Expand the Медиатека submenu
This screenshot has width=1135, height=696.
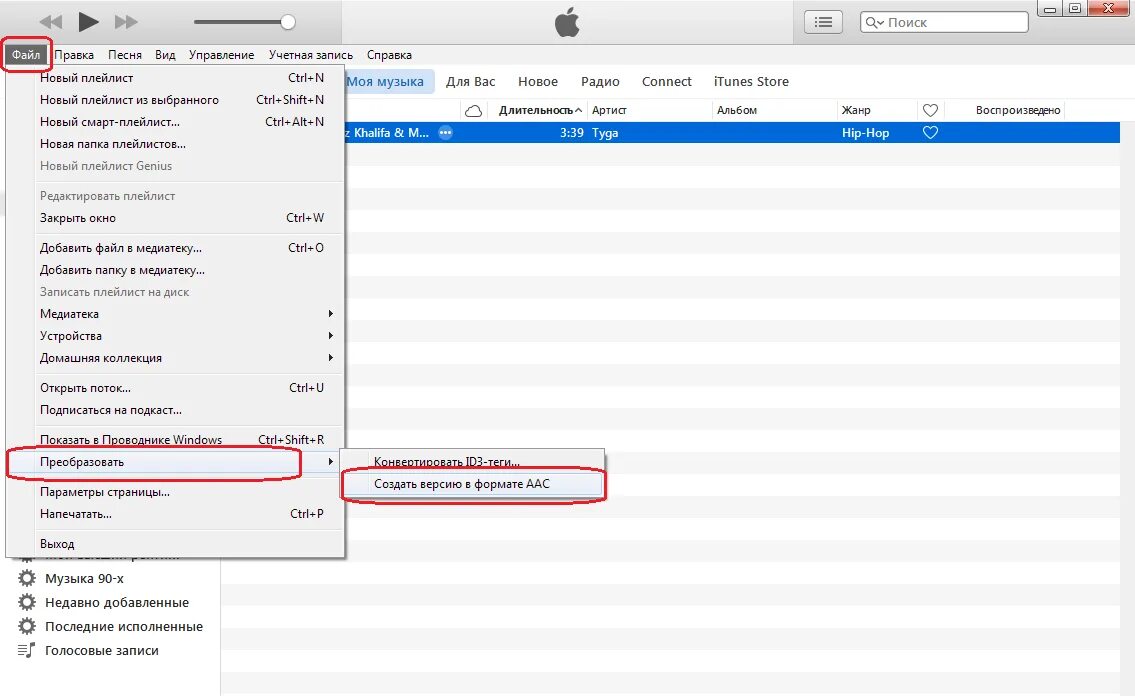(x=174, y=314)
